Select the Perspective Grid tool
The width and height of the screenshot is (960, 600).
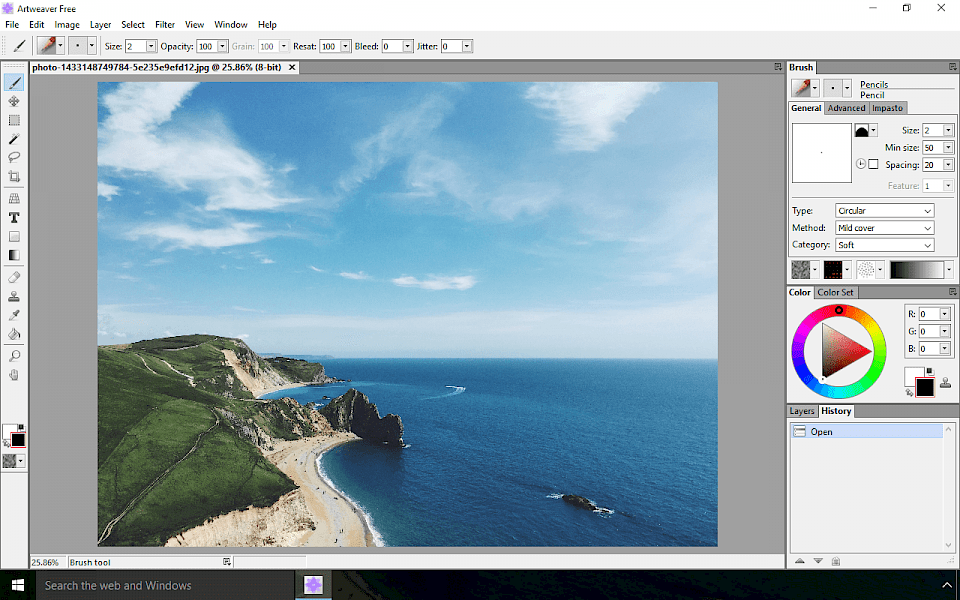13,198
